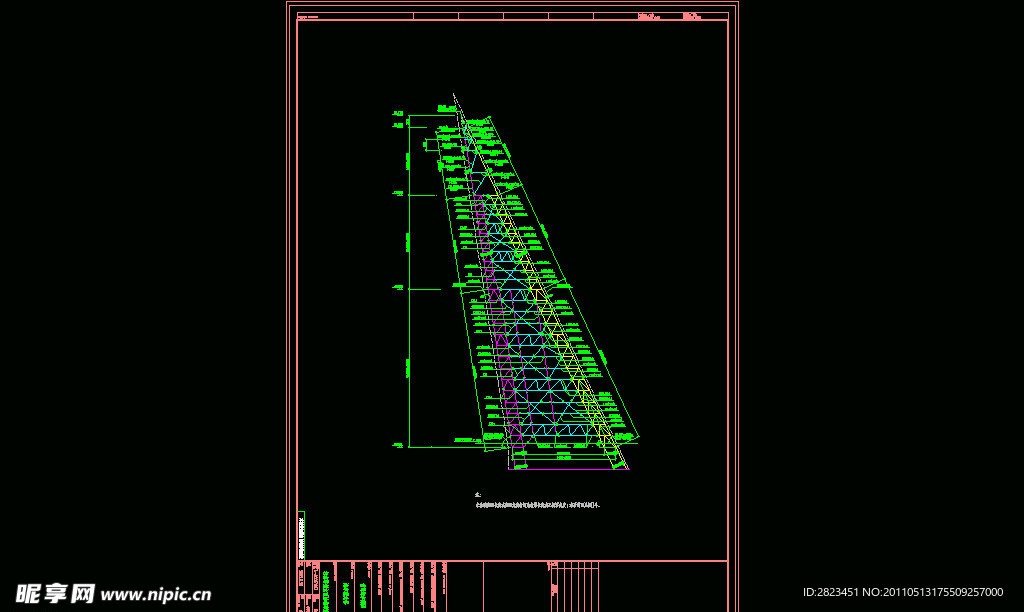
Task: Click the nipic logo watermark in the corner
Action: [55, 594]
